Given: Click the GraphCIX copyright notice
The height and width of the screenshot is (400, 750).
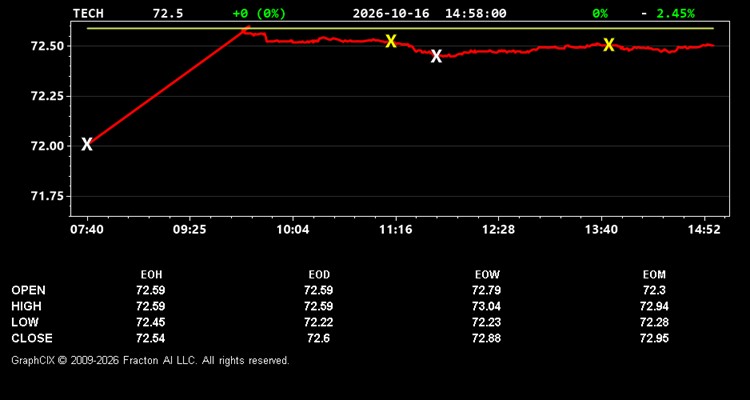Looking at the screenshot, I should [x=150, y=360].
